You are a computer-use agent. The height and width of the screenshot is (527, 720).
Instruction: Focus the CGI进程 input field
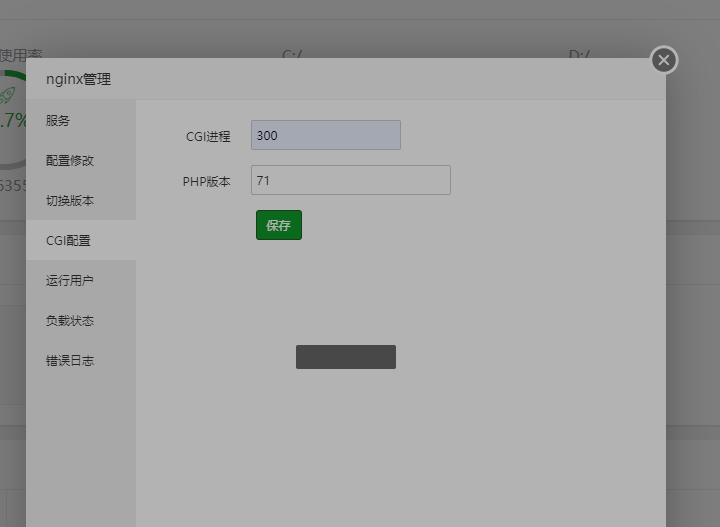point(326,135)
